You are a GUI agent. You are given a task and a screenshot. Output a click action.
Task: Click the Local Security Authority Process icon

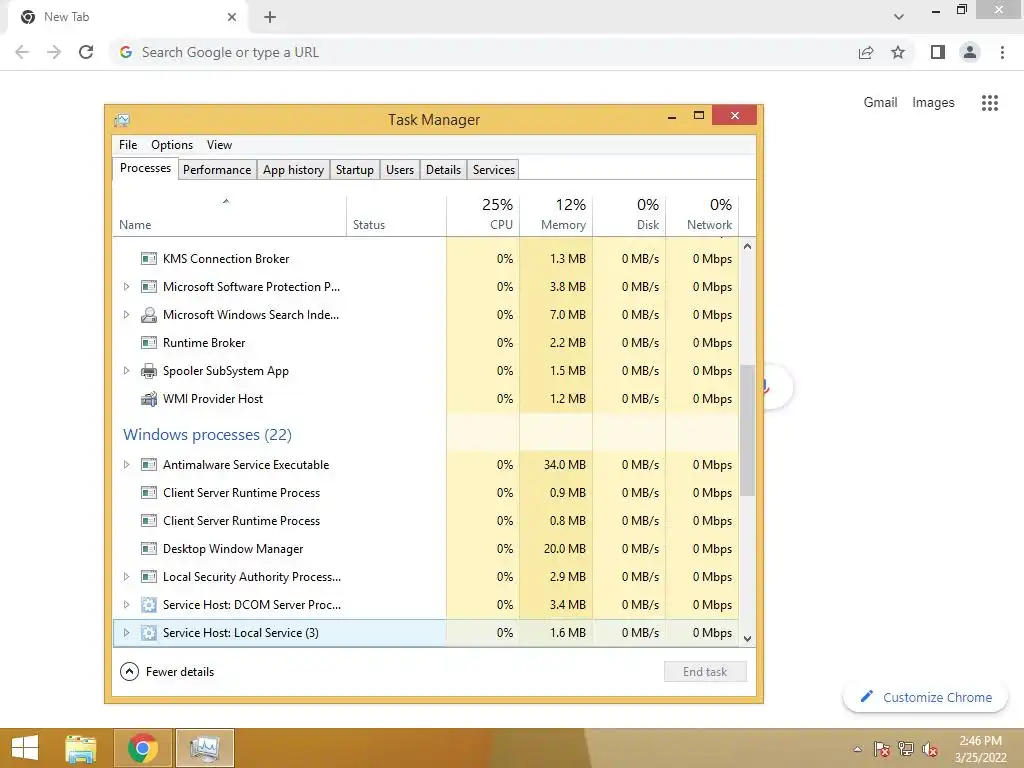(149, 577)
